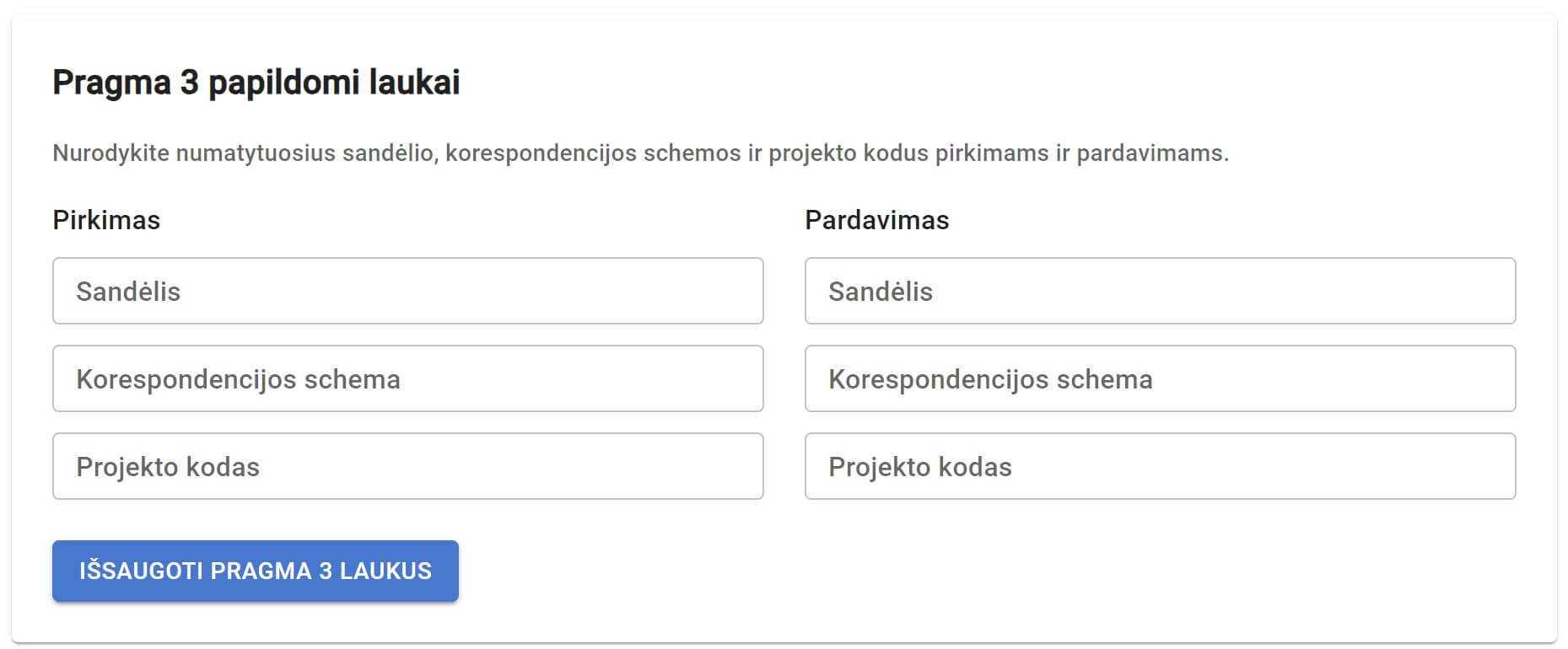The width and height of the screenshot is (1568, 649).
Task: Select the Korespondencijos schema field in Pirkimas column
Action: click(x=408, y=378)
